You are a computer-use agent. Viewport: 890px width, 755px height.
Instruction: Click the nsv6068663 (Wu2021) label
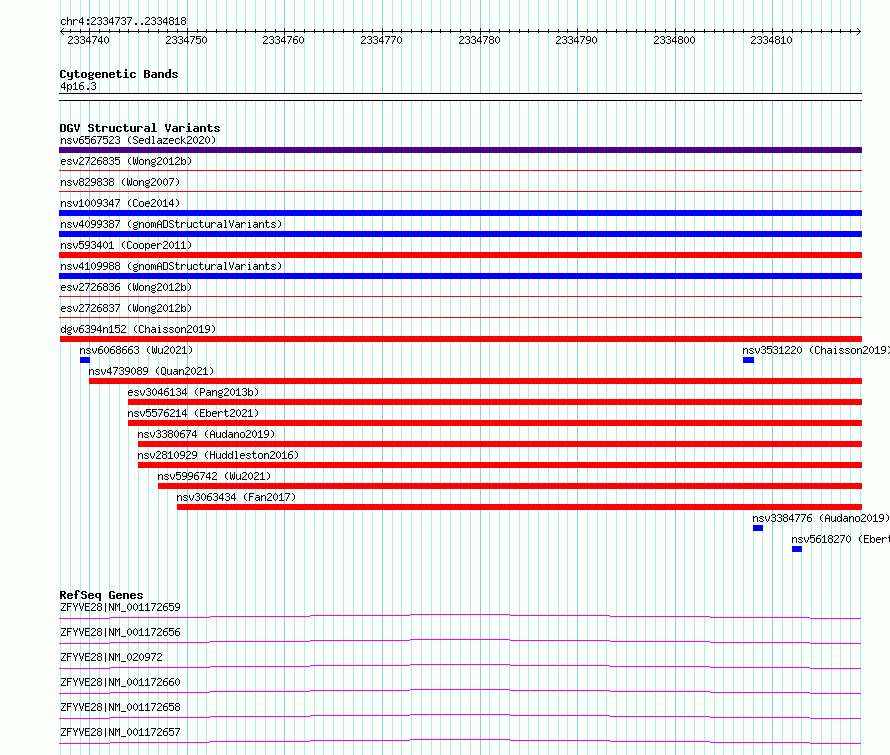point(136,350)
